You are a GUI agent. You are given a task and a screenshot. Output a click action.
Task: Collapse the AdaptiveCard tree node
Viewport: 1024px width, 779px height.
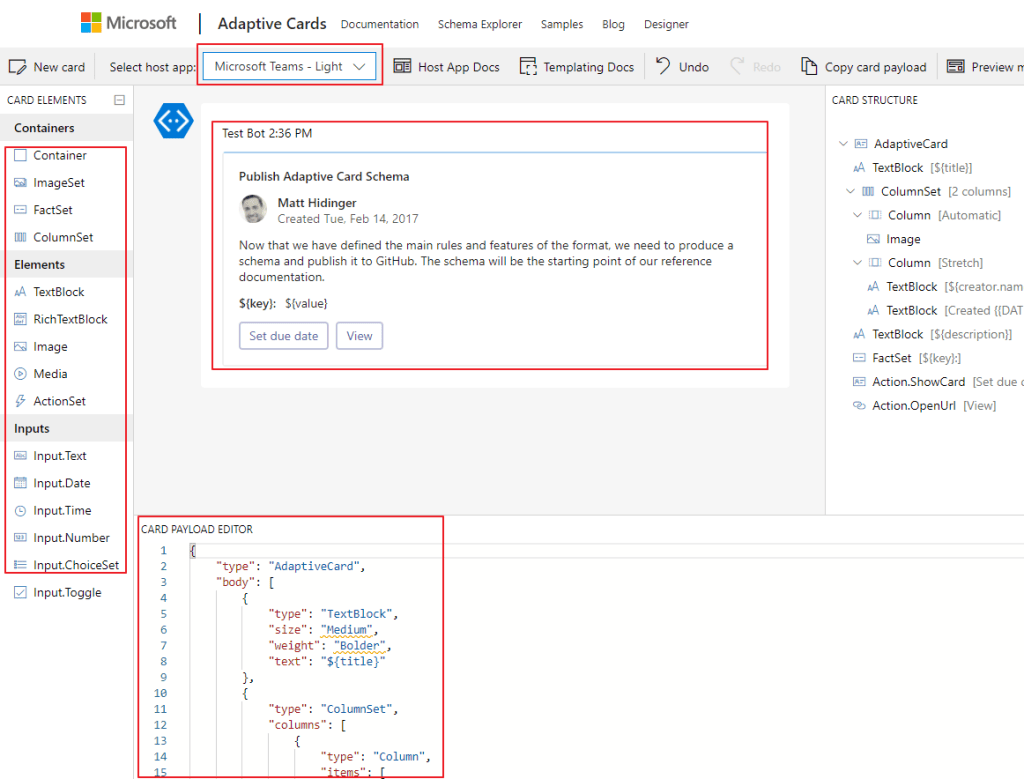pyautogui.click(x=843, y=144)
